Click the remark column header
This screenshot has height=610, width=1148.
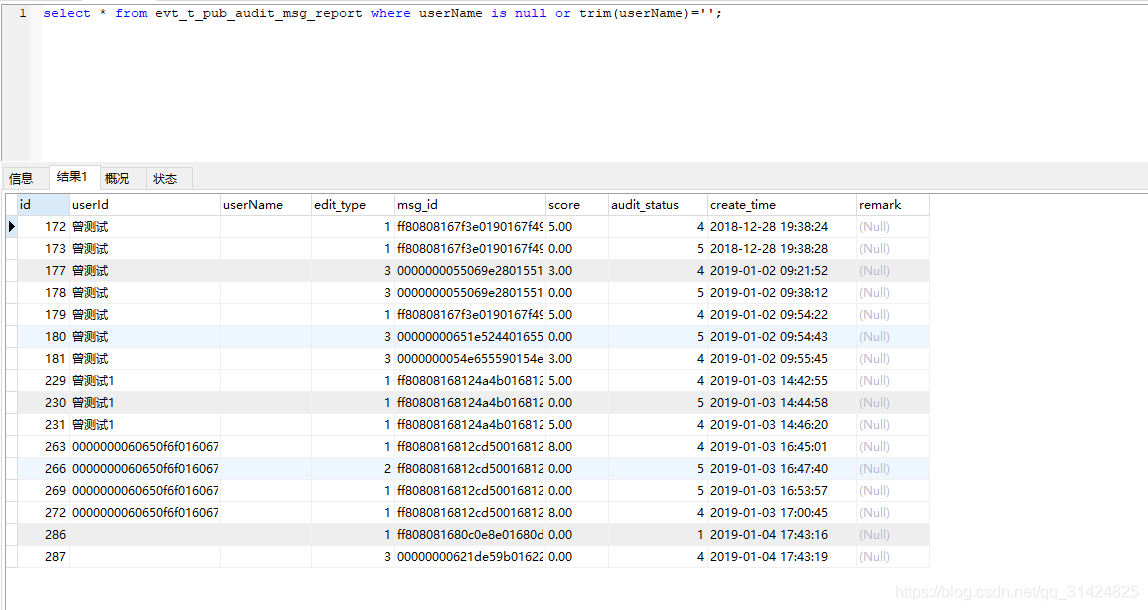pos(892,205)
